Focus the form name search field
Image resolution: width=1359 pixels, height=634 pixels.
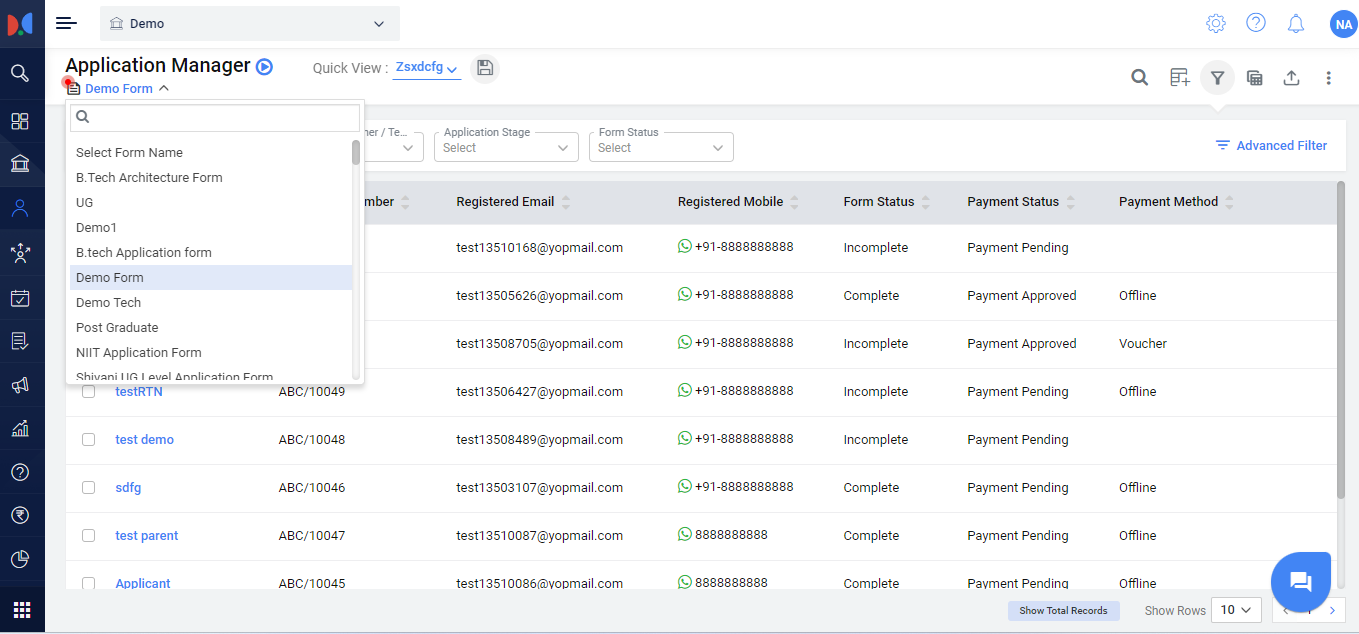pyautogui.click(x=215, y=118)
